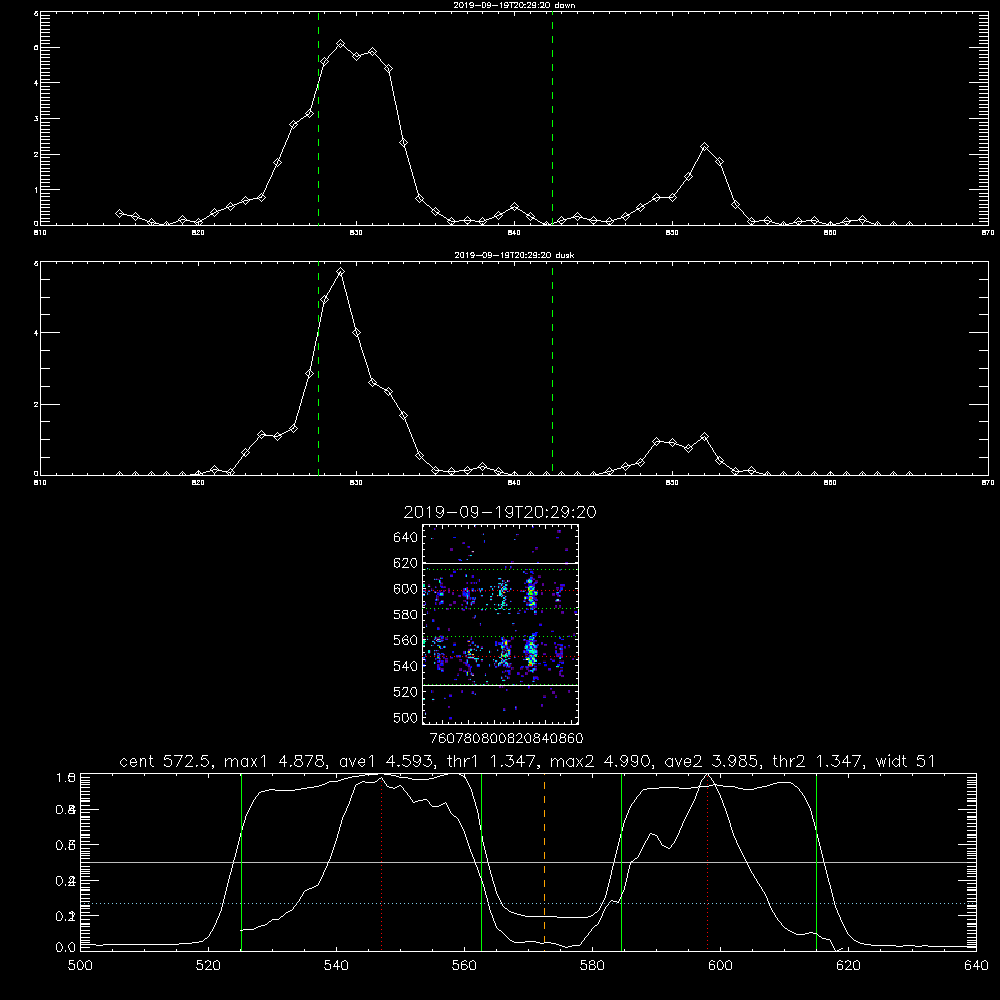Select the 'max2 4.990' readout
The width and height of the screenshot is (1000, 1000).
(601, 761)
